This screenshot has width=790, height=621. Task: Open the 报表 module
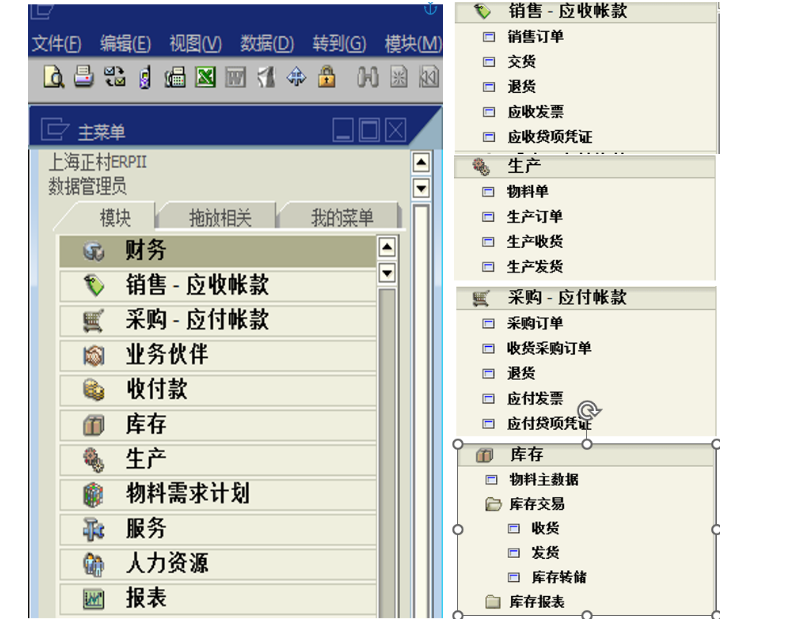[218, 598]
